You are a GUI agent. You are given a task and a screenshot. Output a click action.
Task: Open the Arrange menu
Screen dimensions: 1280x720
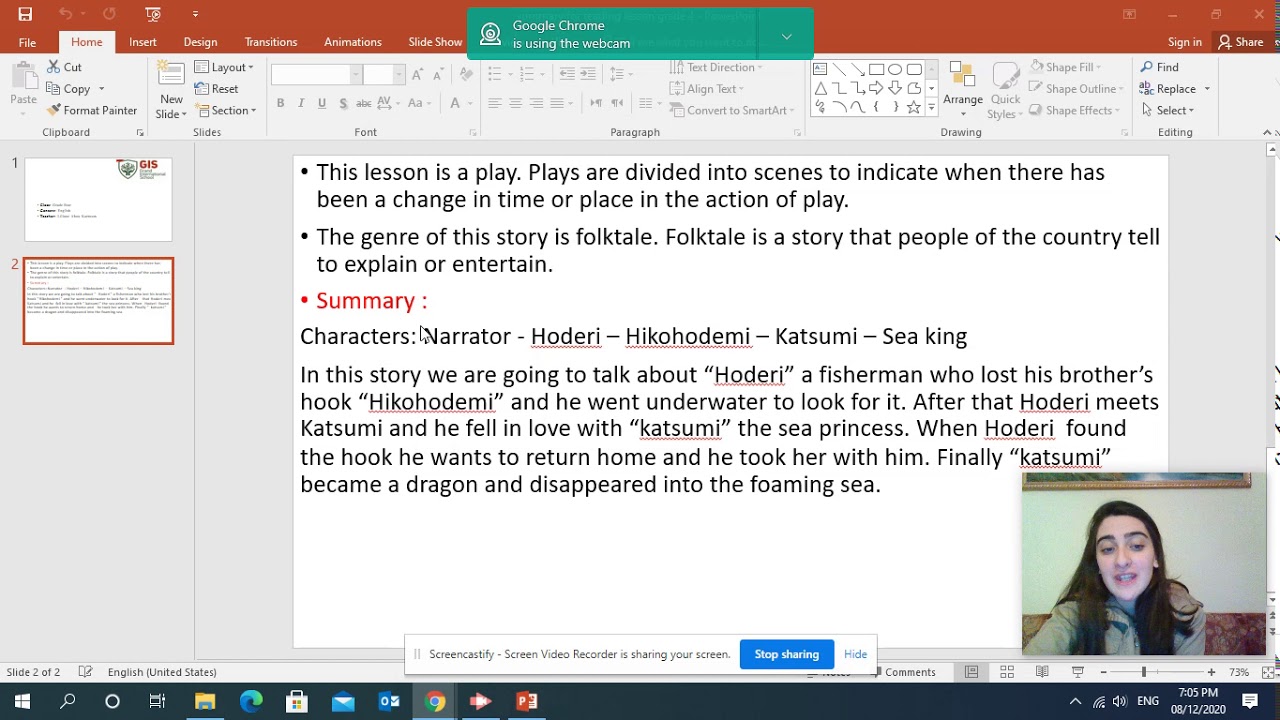(x=963, y=88)
